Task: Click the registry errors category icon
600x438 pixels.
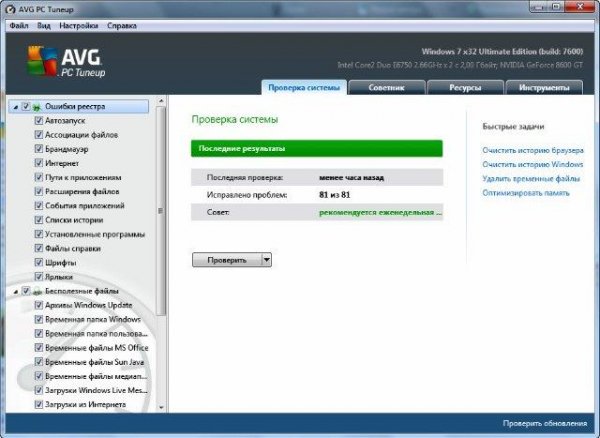Action: pos(37,107)
